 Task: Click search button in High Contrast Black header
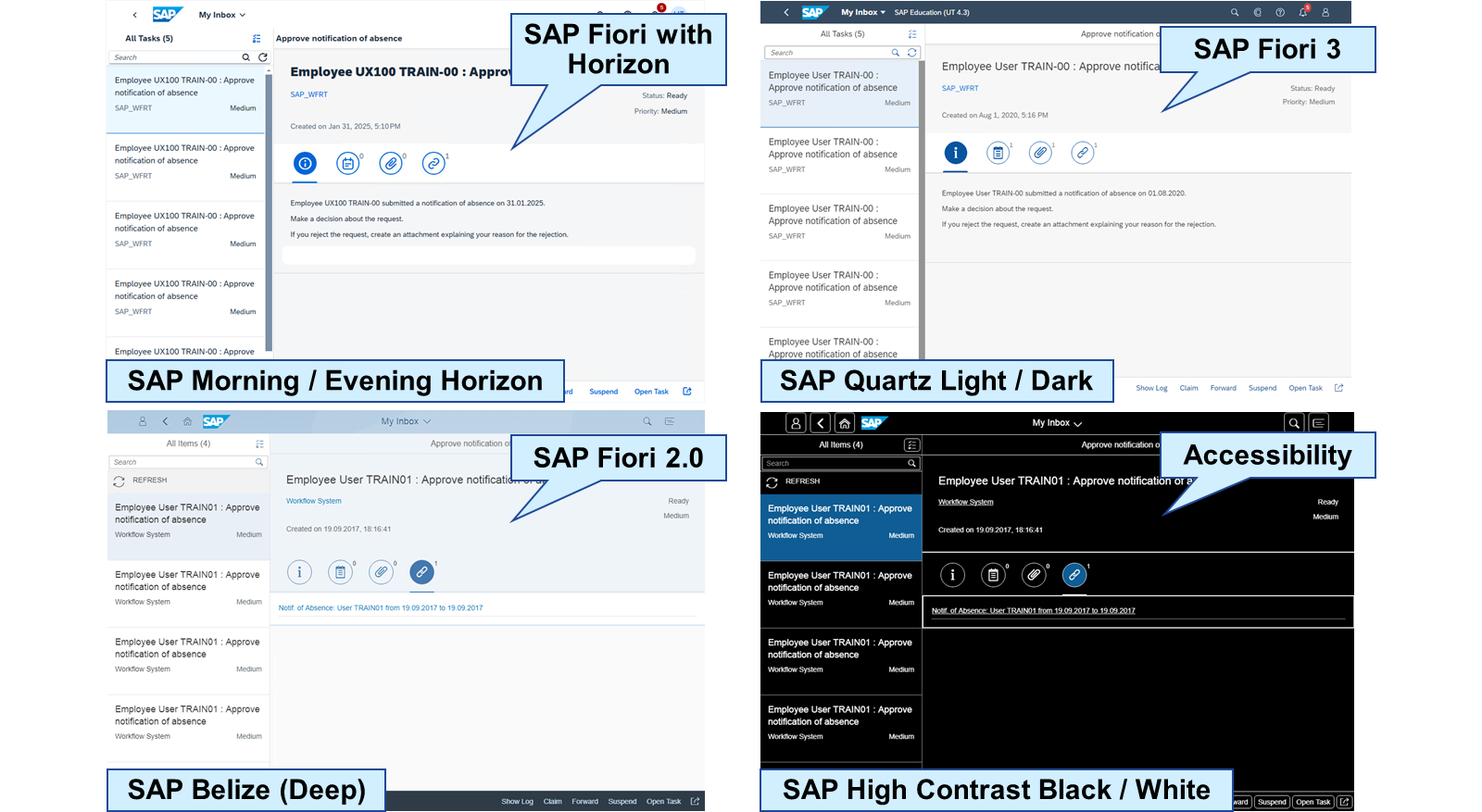coord(1295,423)
